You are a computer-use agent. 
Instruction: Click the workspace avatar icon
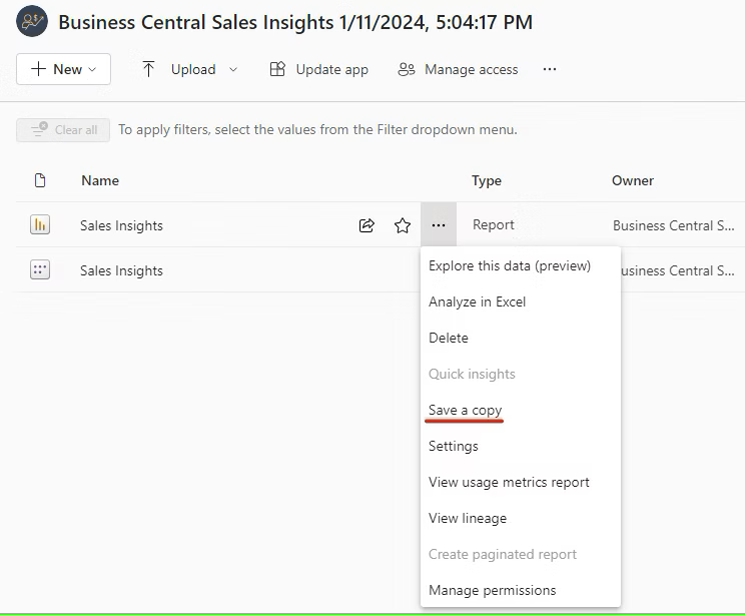tap(32, 22)
